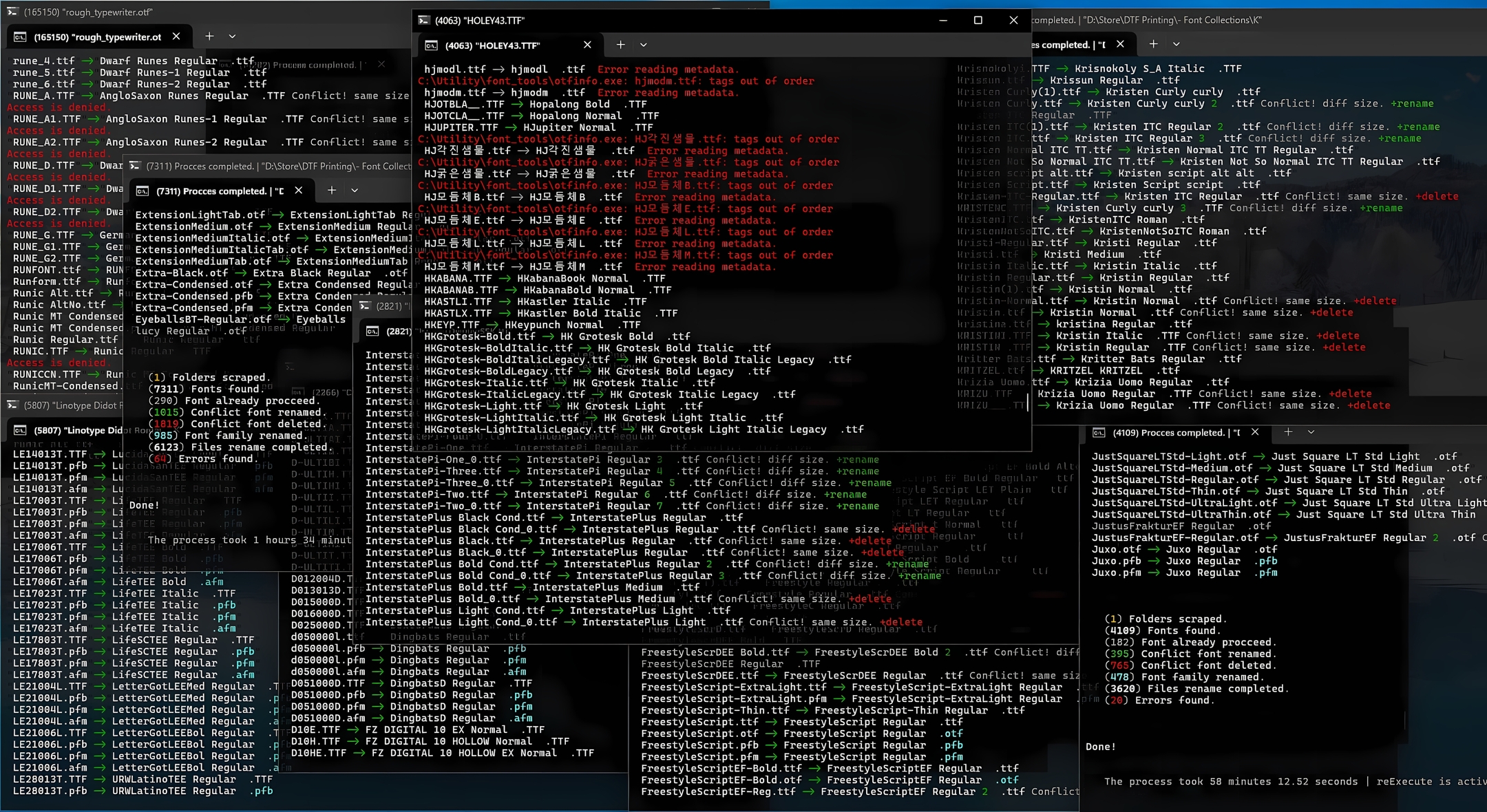1487x812 pixels.
Task: Expand tab dropdown chevron in HOLEY43.TTF window
Action: [643, 45]
